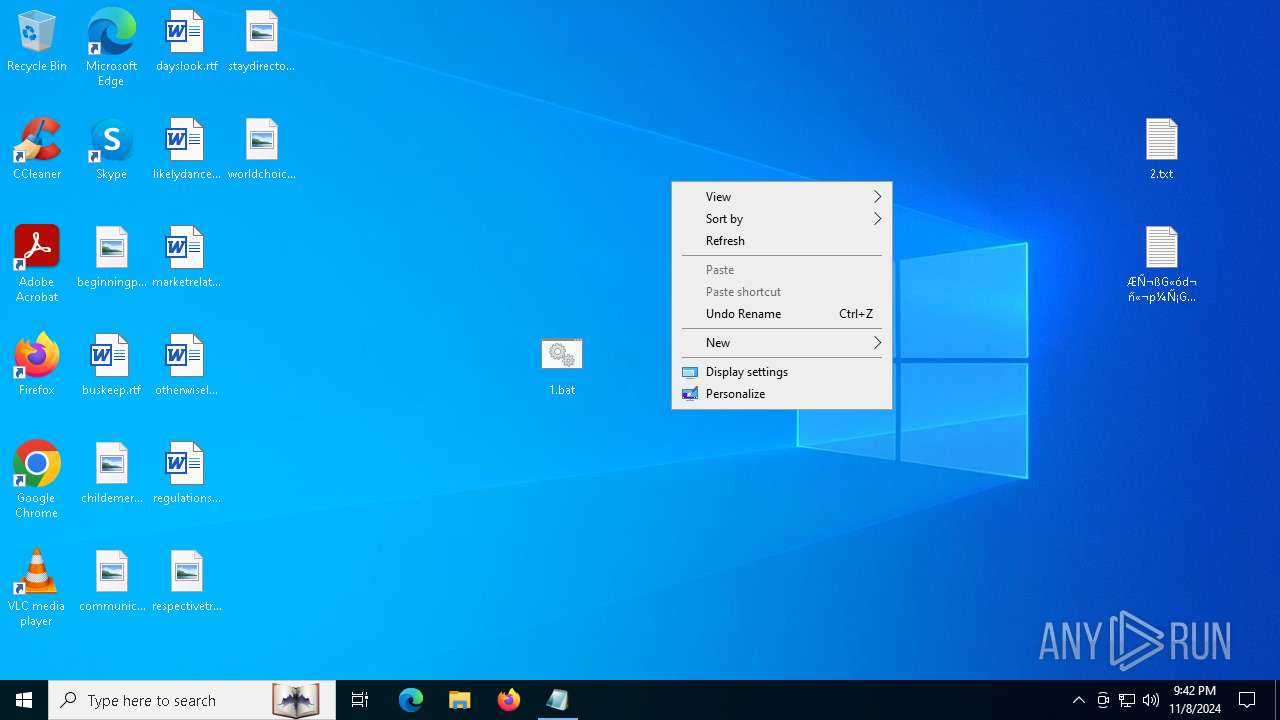The height and width of the screenshot is (720, 1280).
Task: Select the Skype desktop shortcut
Action: (111, 150)
